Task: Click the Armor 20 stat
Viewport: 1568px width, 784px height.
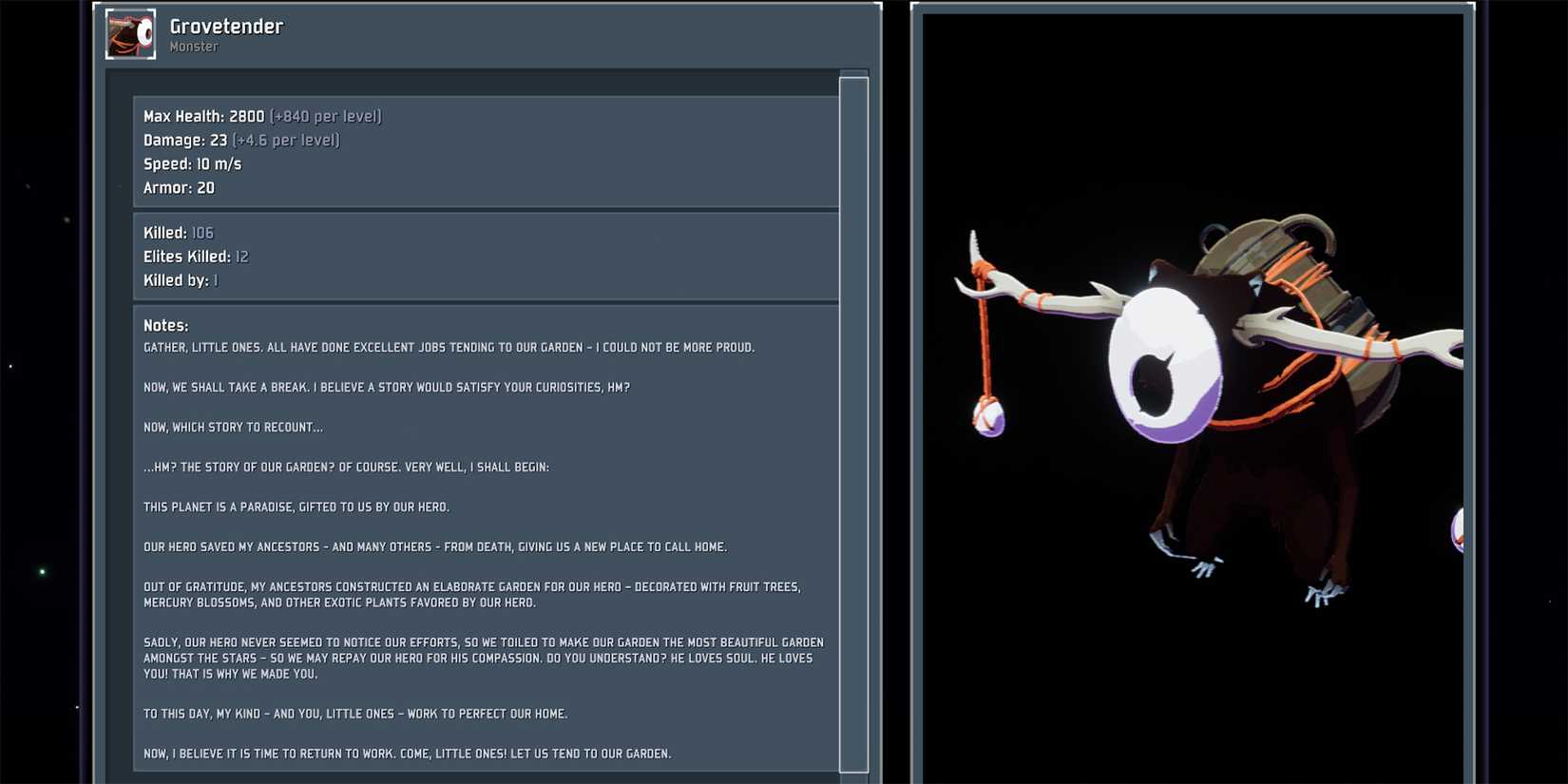Action: coord(179,187)
